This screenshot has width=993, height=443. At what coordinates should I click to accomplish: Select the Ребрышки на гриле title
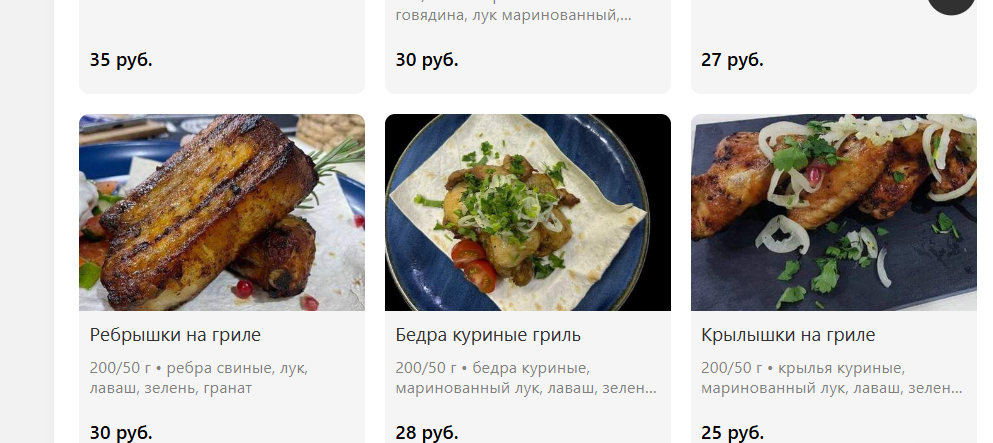point(175,335)
